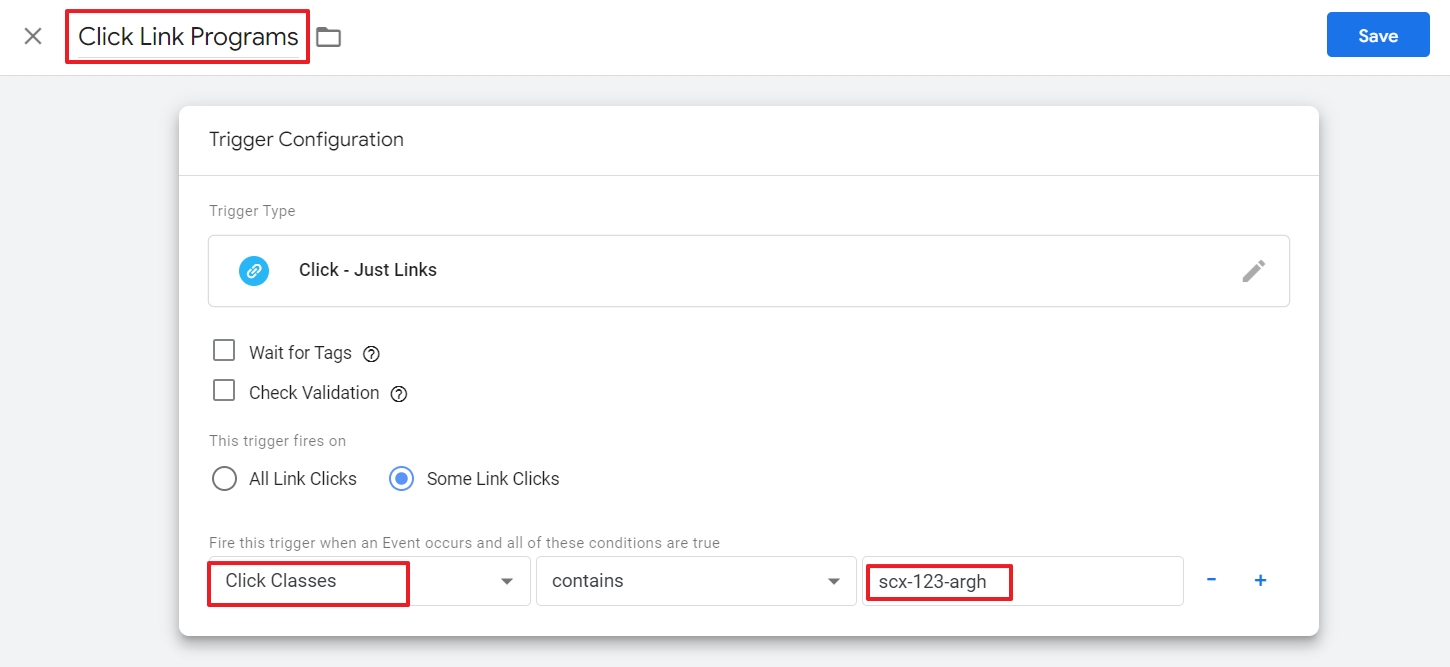Enable the Wait for Tags checkbox
The width and height of the screenshot is (1450, 667).
coord(224,351)
